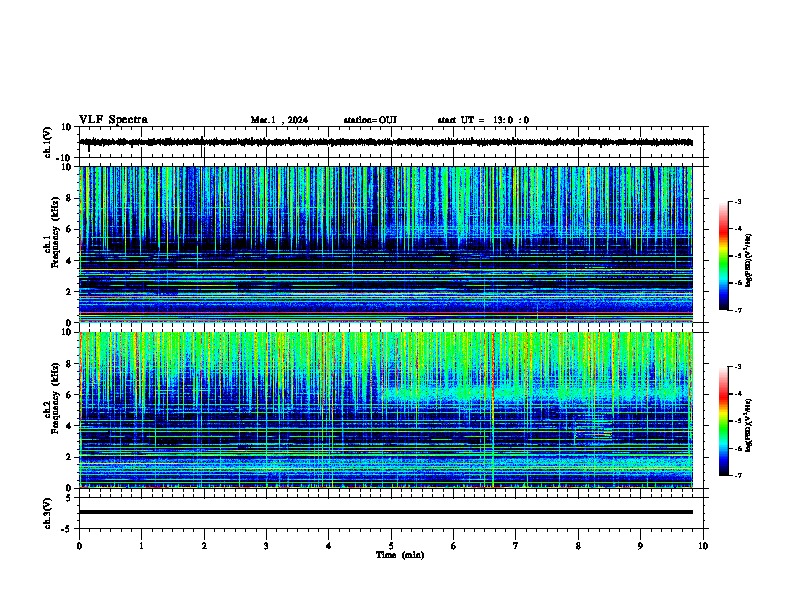This screenshot has width=792, height=612.
Task: Click the ch.1 color bar log(PSD) label
Action: point(748,261)
